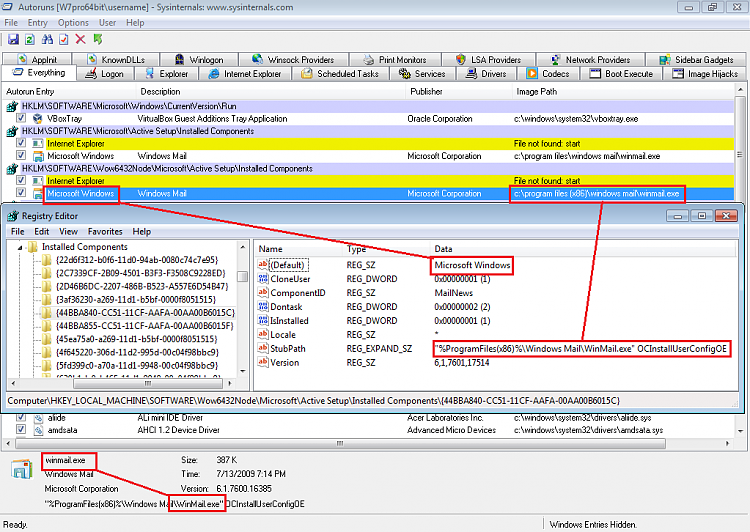Disable the aliide driver checkbox
750x532 pixels.
point(21,417)
